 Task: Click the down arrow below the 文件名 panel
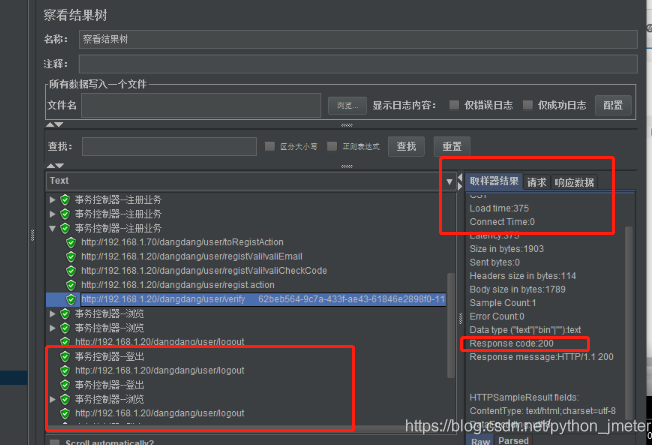(59, 125)
